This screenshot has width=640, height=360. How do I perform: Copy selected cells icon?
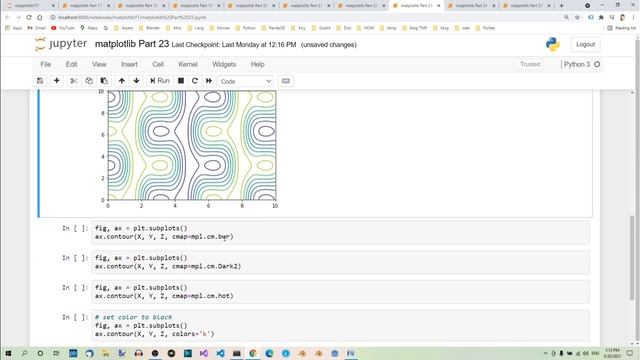(x=89, y=81)
